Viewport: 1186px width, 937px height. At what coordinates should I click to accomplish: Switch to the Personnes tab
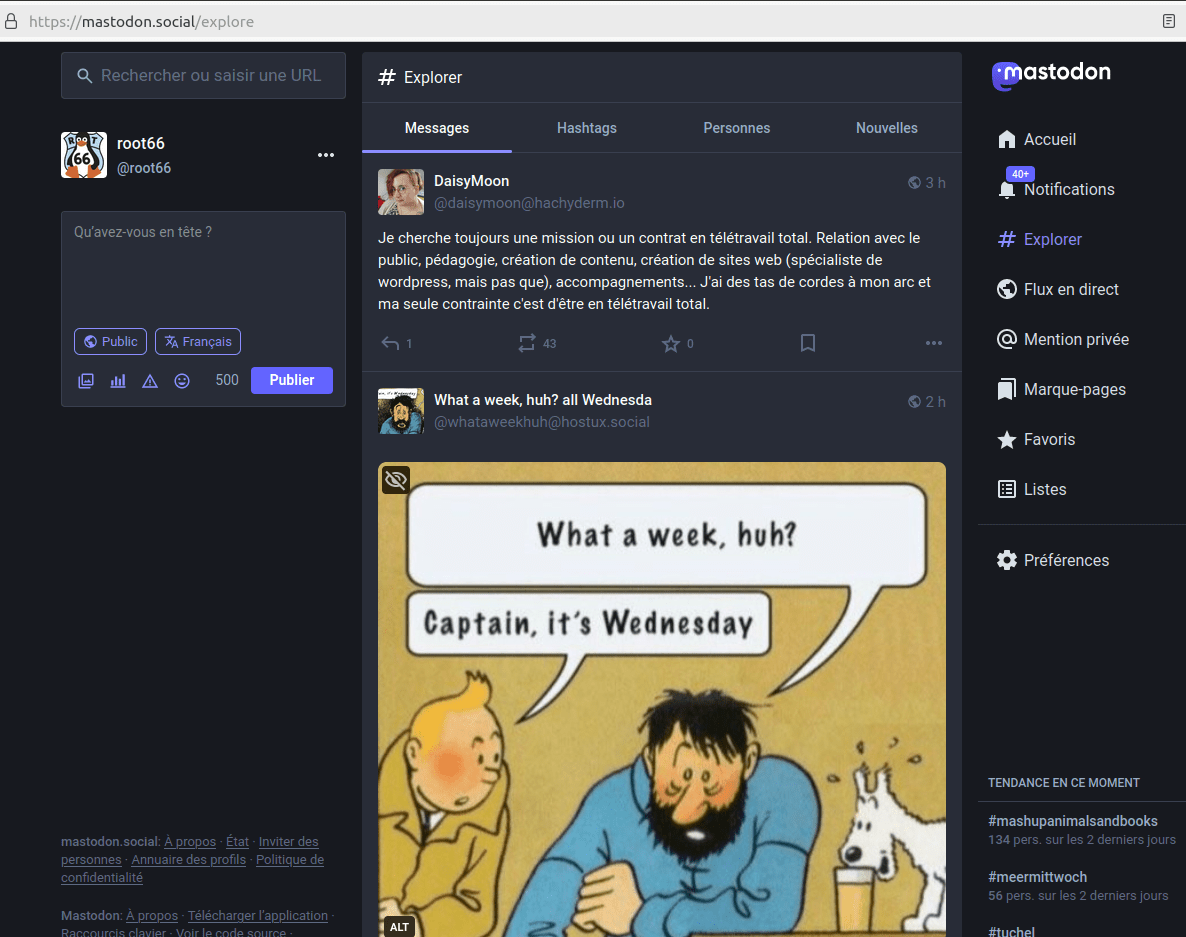[736, 128]
